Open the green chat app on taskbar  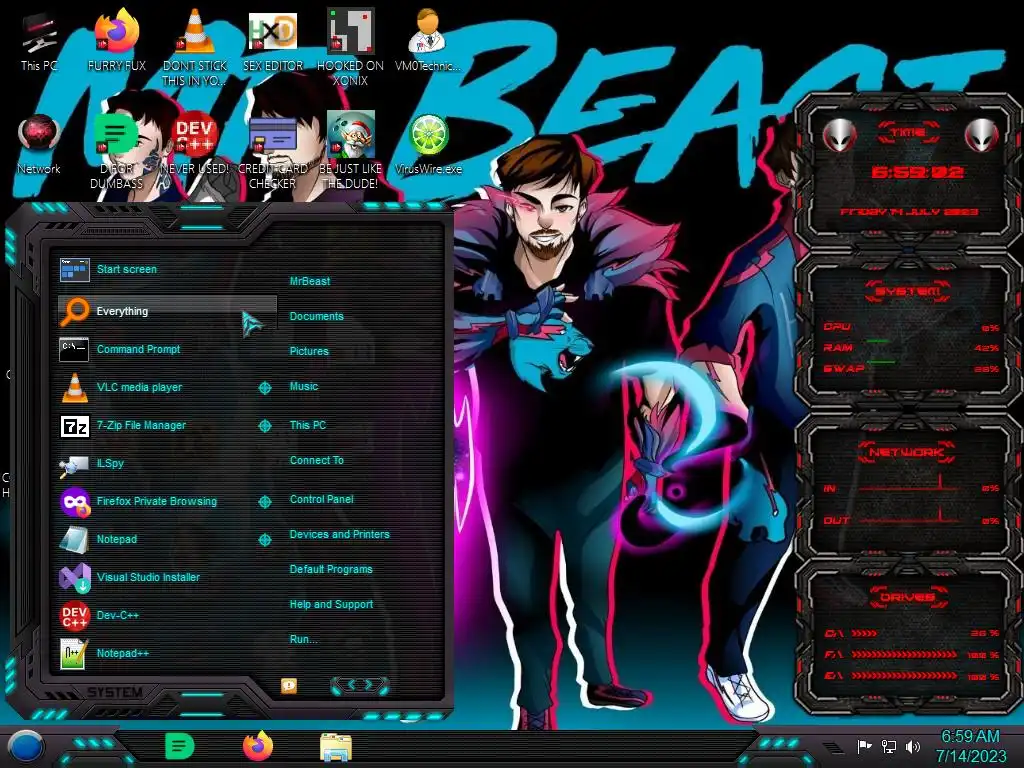tap(179, 746)
